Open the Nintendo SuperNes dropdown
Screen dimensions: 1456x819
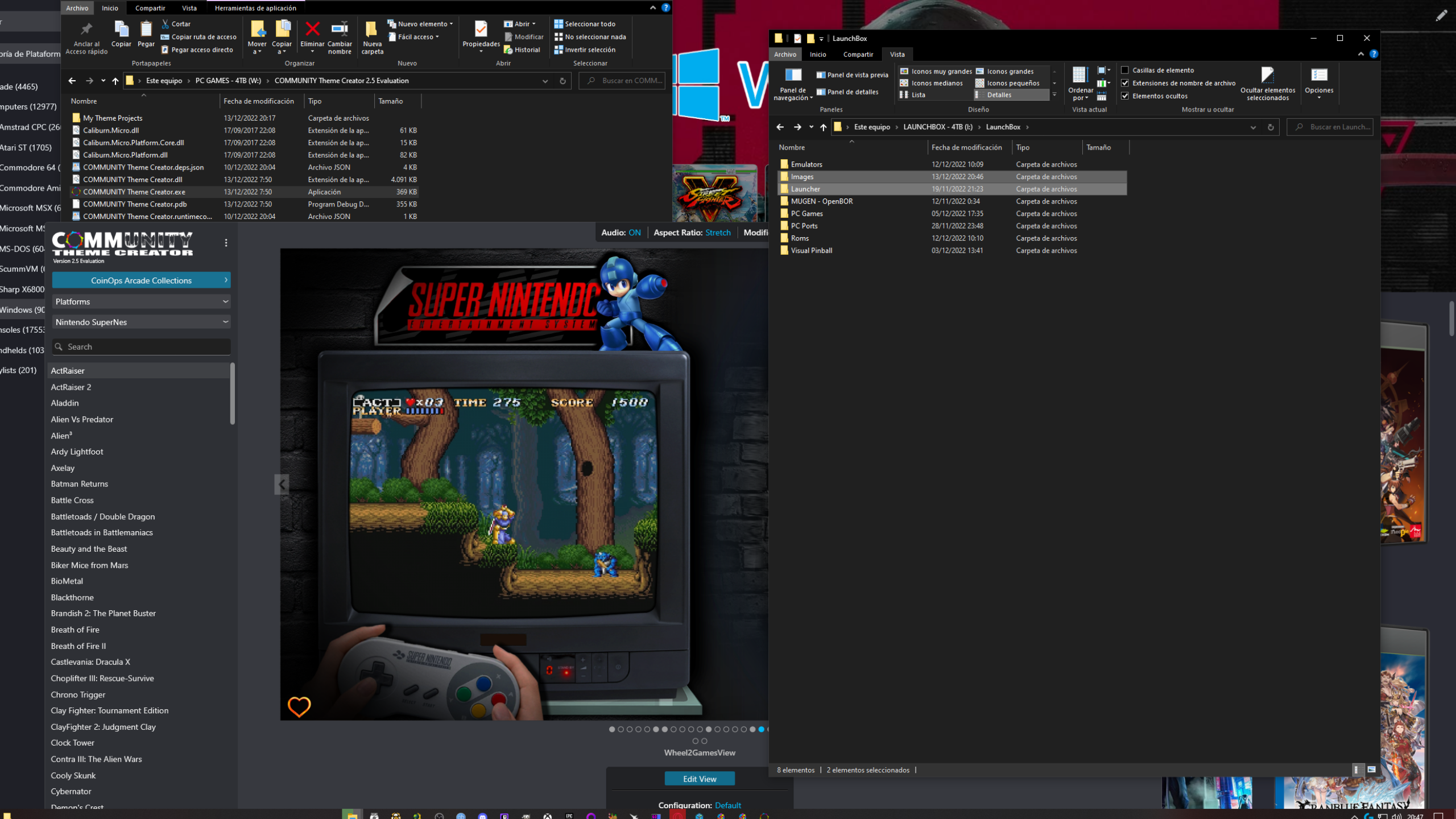click(x=142, y=322)
